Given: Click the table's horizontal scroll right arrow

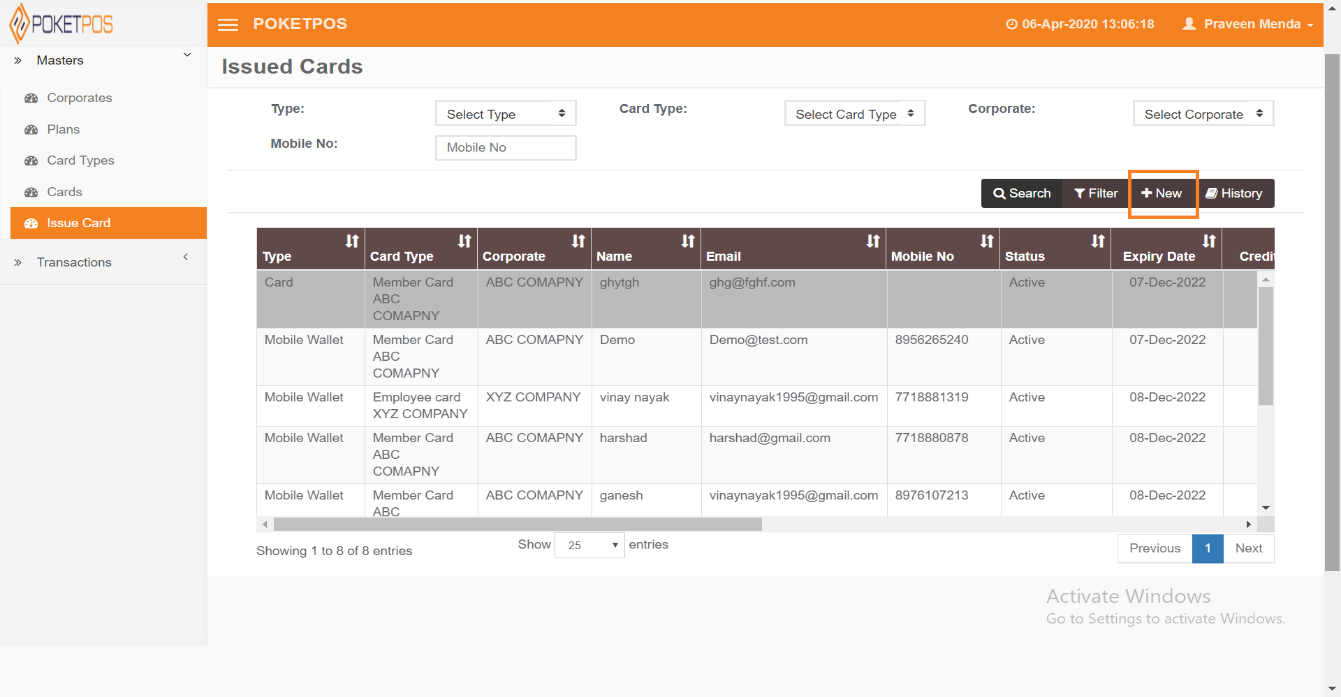Looking at the screenshot, I should click(x=1248, y=524).
